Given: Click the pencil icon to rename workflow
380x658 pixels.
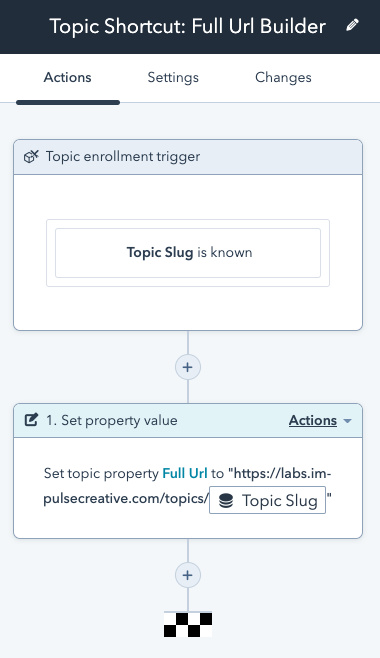Looking at the screenshot, I should click(352, 25).
